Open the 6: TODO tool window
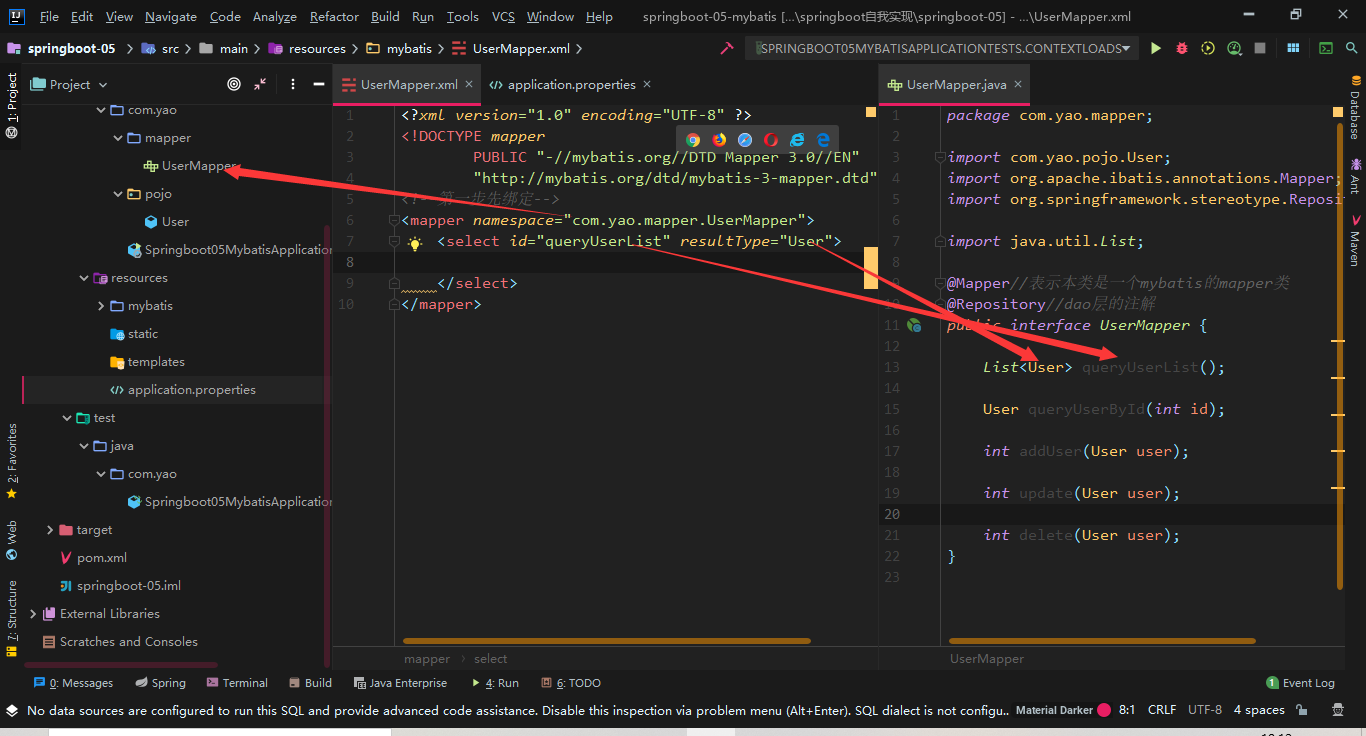The width and height of the screenshot is (1366, 736). tap(572, 683)
